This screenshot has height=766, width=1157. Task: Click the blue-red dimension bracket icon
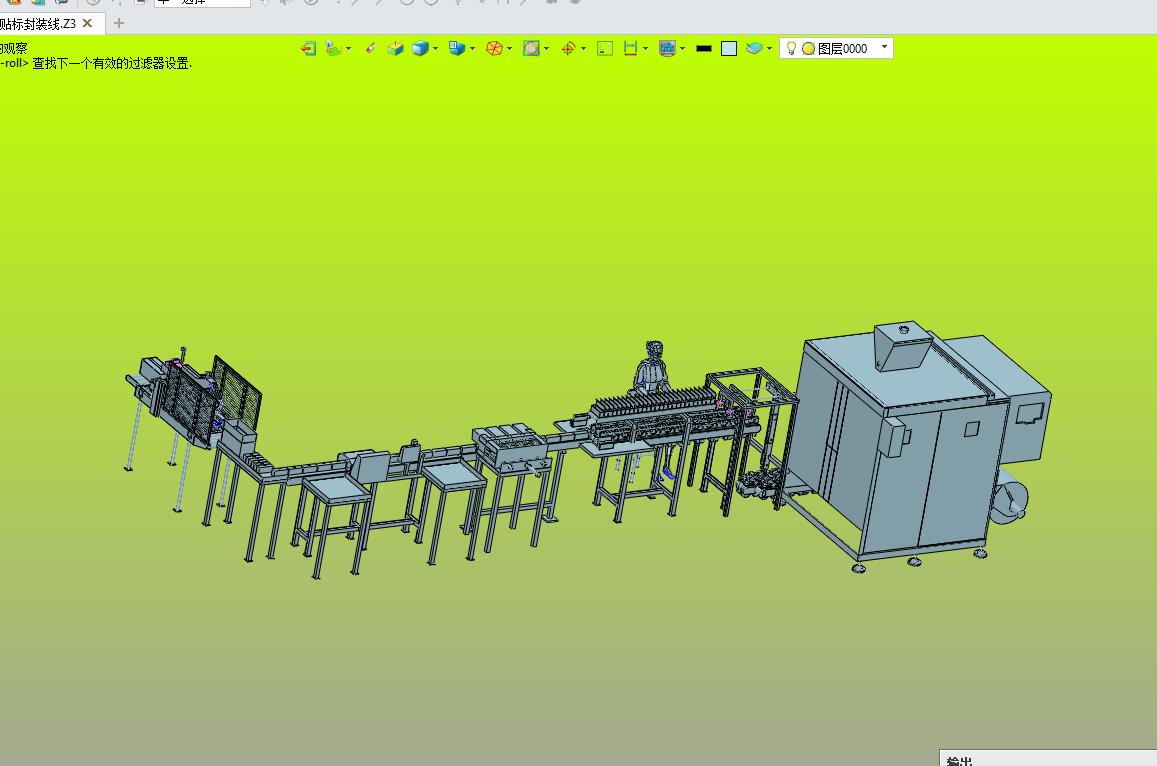click(630, 49)
